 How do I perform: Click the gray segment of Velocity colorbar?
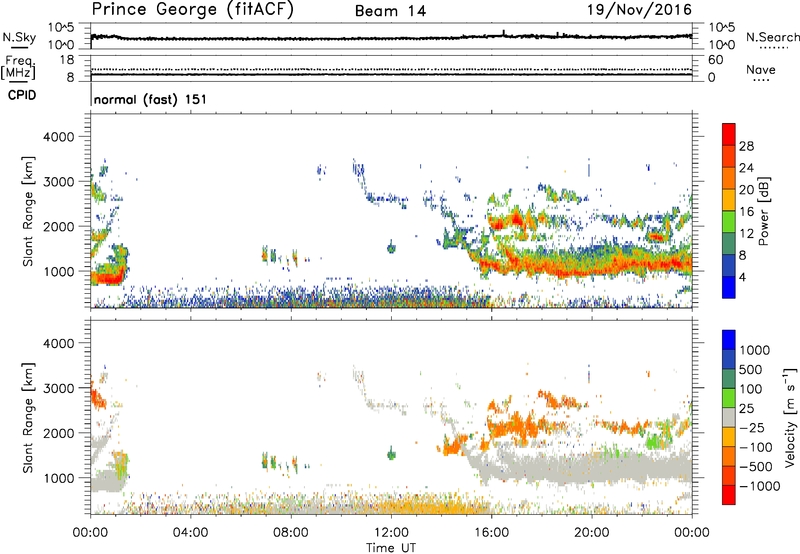click(729, 417)
